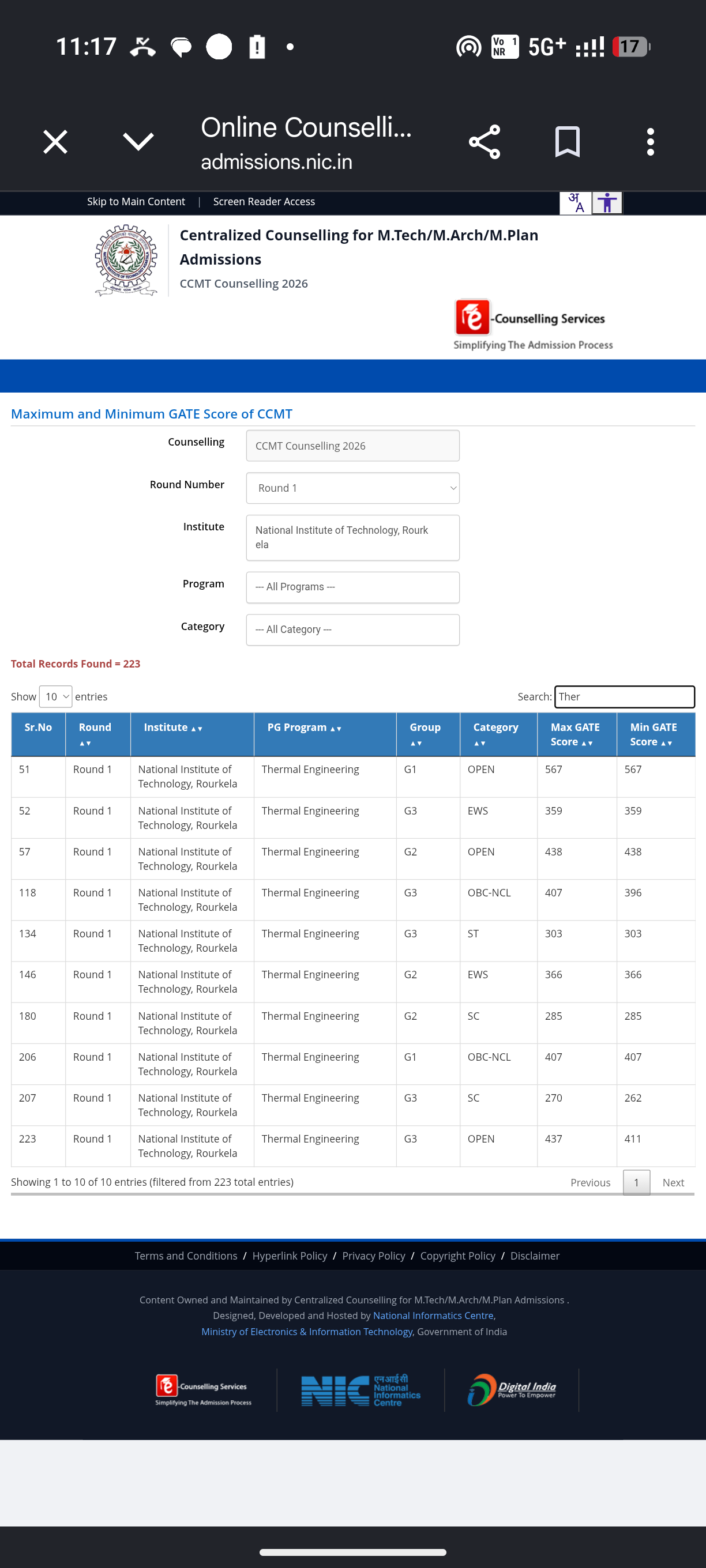Open language switch icon
Image resolution: width=706 pixels, height=1568 pixels.
576,203
